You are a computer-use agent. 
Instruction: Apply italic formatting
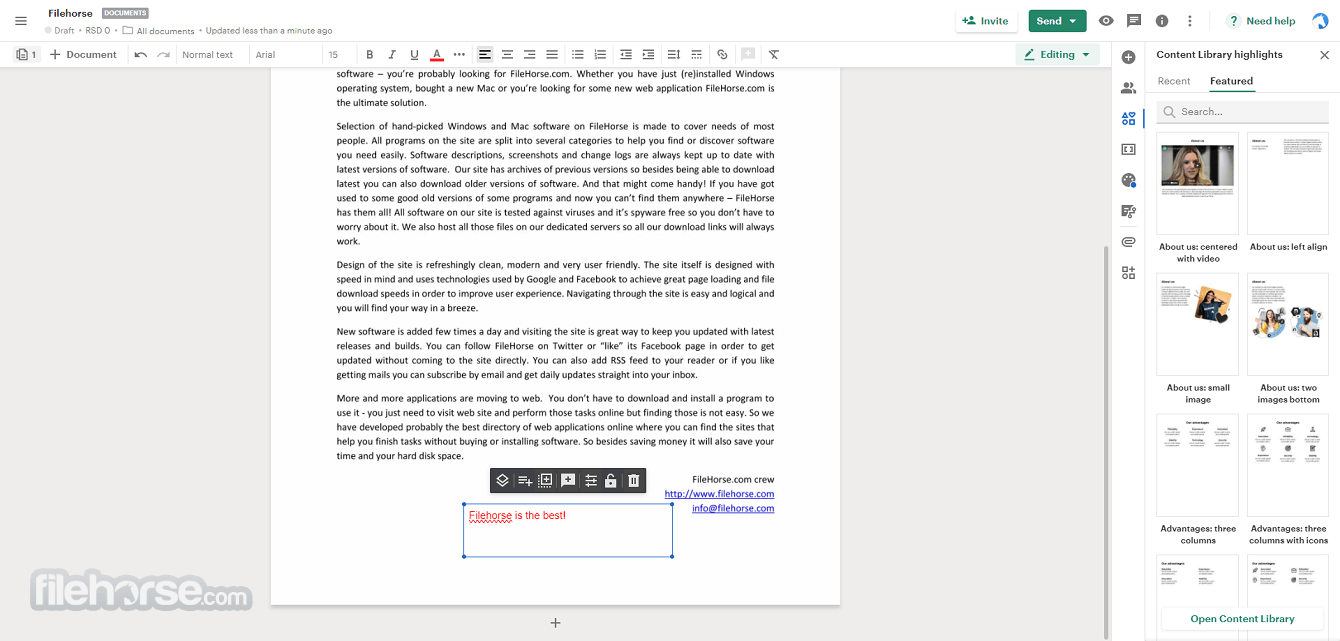pos(391,55)
